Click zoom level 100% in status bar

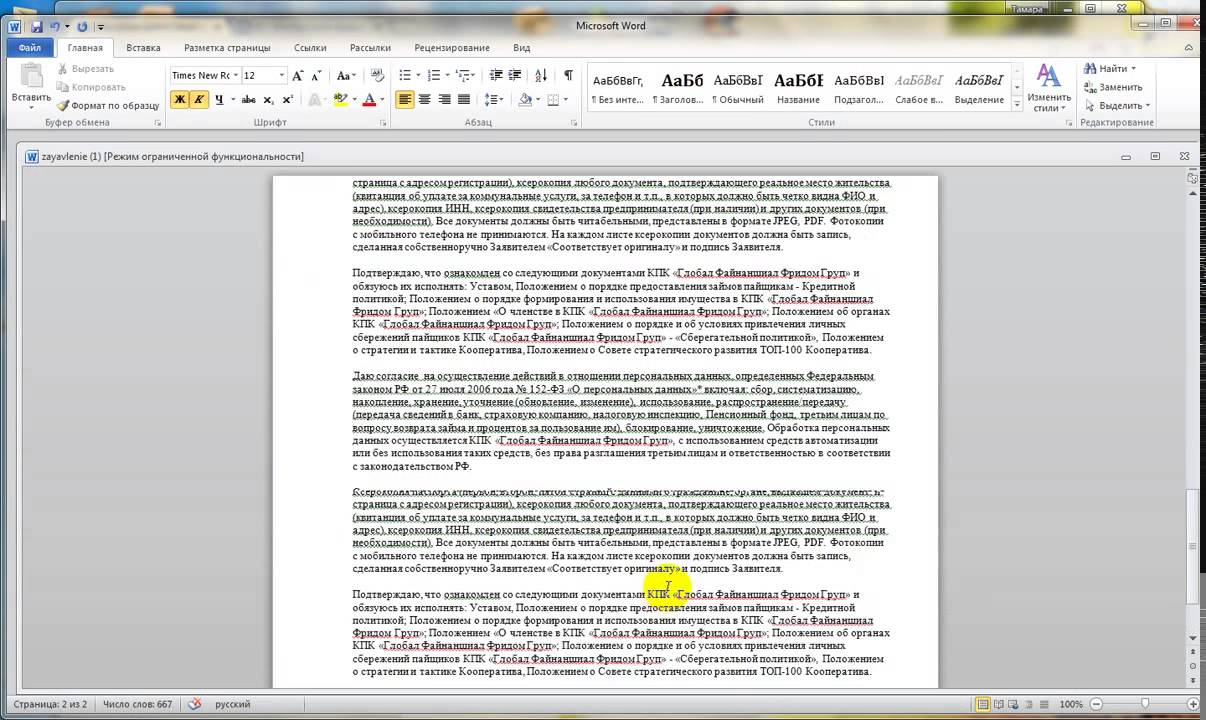pyautogui.click(x=1070, y=704)
